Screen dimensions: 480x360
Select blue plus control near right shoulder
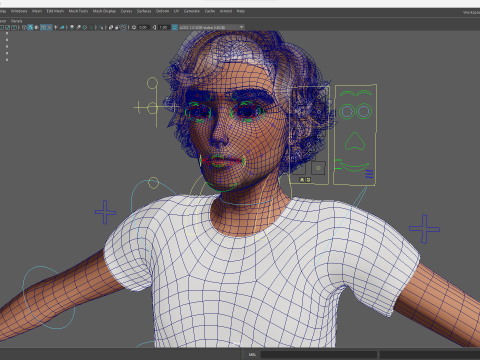click(424, 229)
